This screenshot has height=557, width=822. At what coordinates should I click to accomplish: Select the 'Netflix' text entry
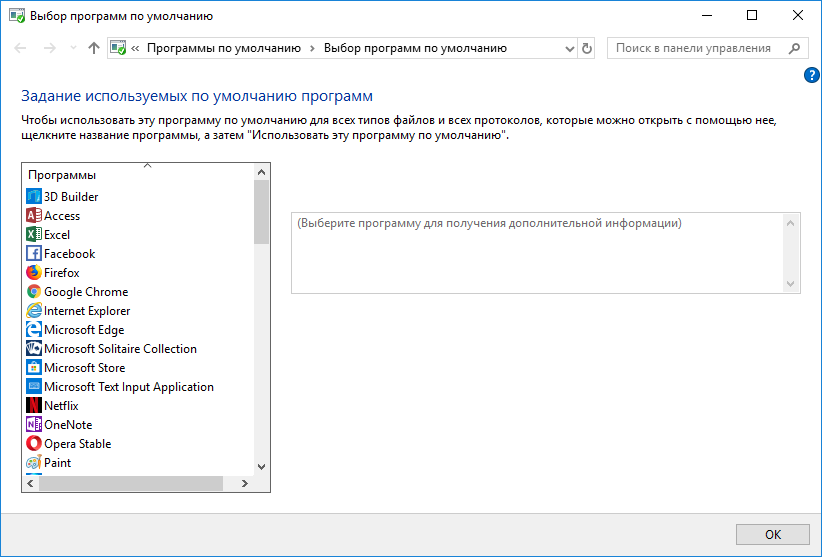click(61, 406)
